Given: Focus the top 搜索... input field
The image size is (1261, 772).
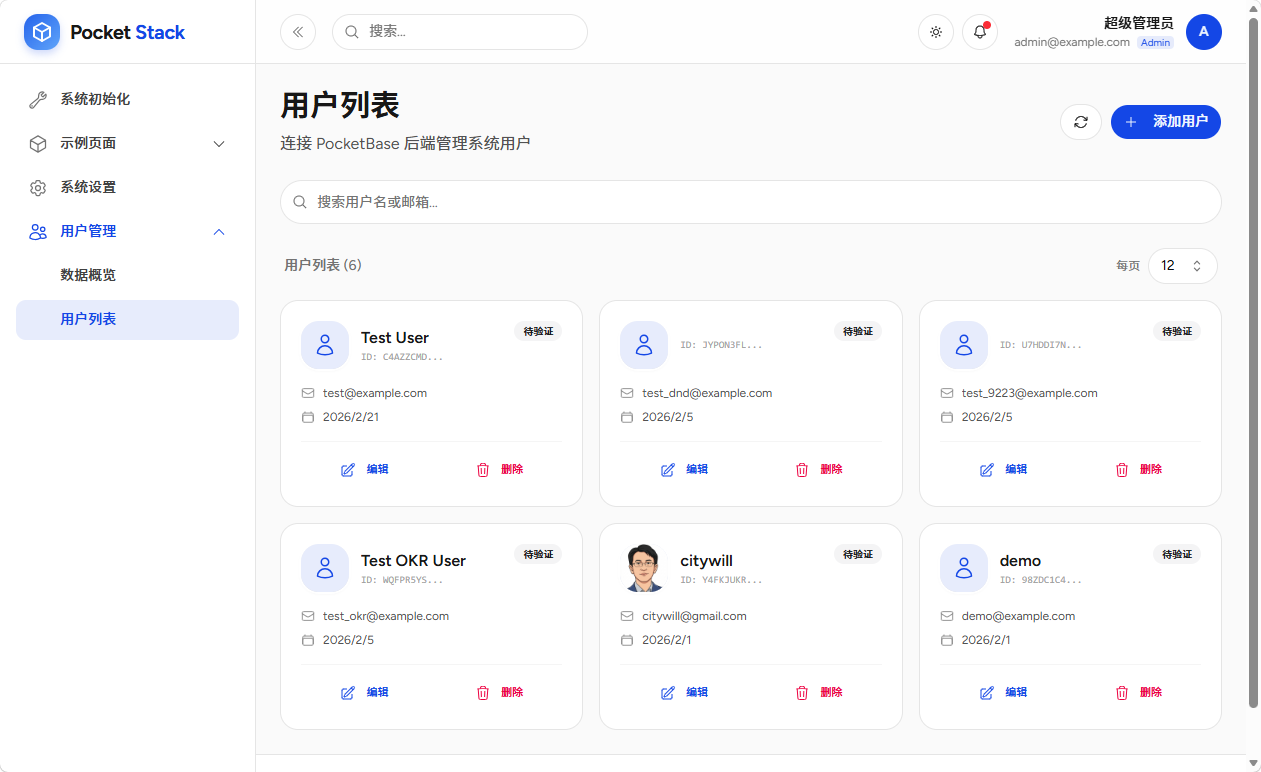Looking at the screenshot, I should pos(460,32).
